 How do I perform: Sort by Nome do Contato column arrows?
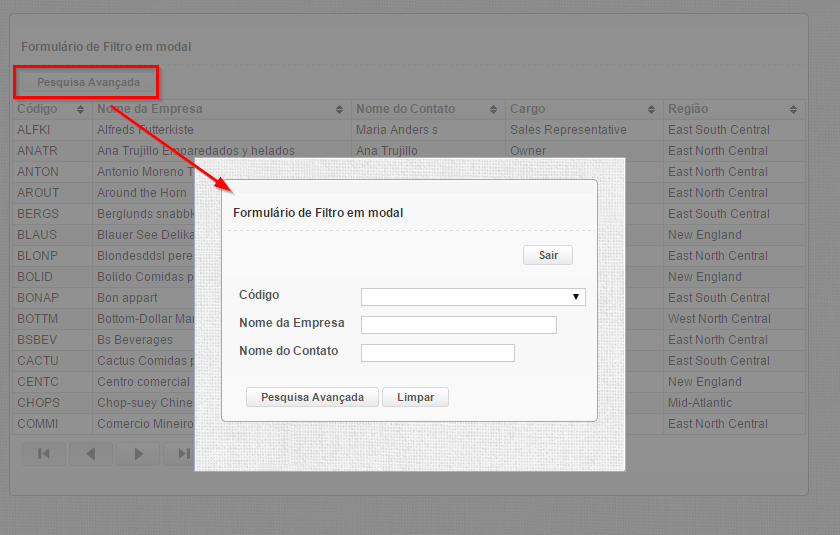pos(493,109)
